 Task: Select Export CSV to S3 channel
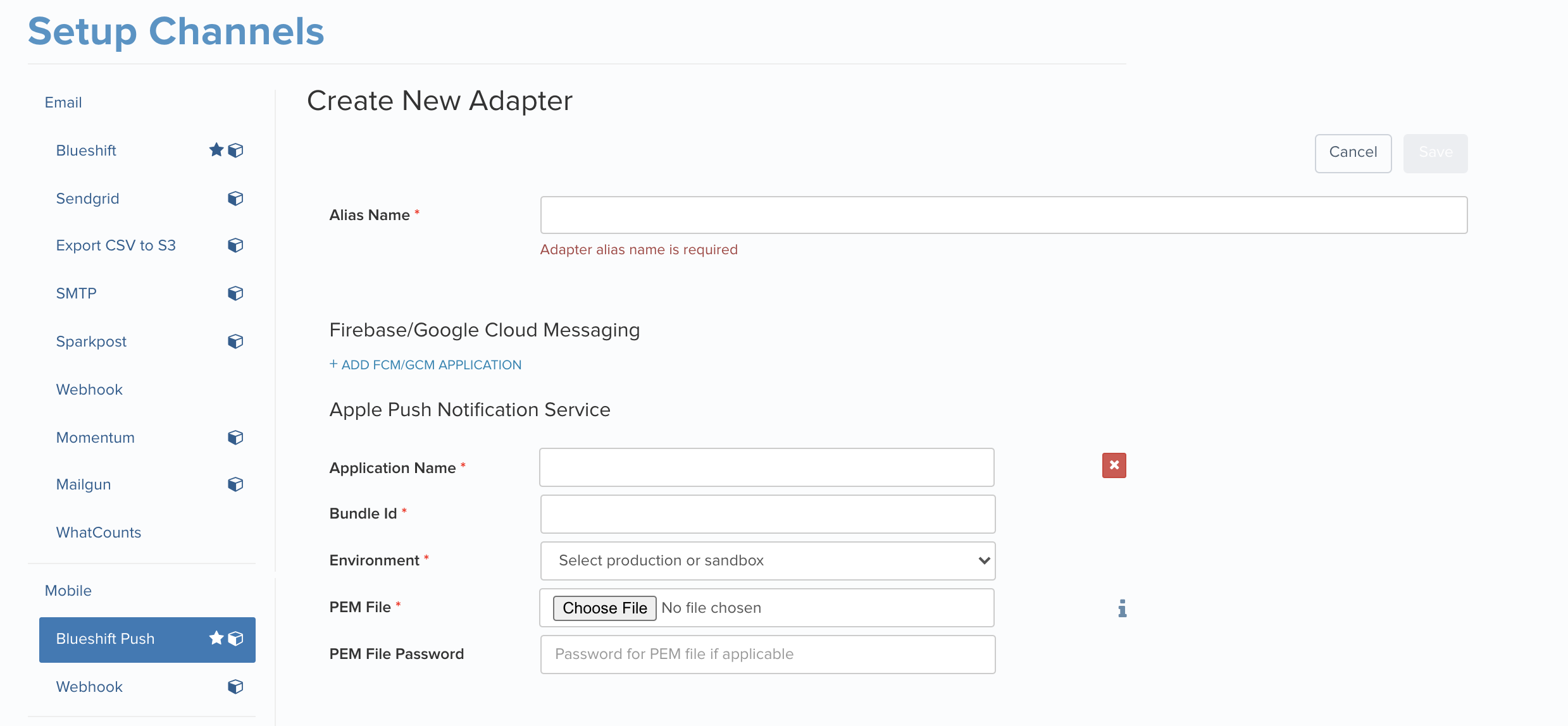tap(116, 245)
